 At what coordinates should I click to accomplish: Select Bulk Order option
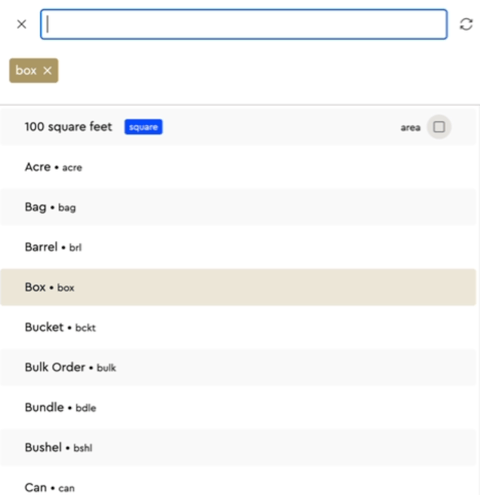point(238,367)
